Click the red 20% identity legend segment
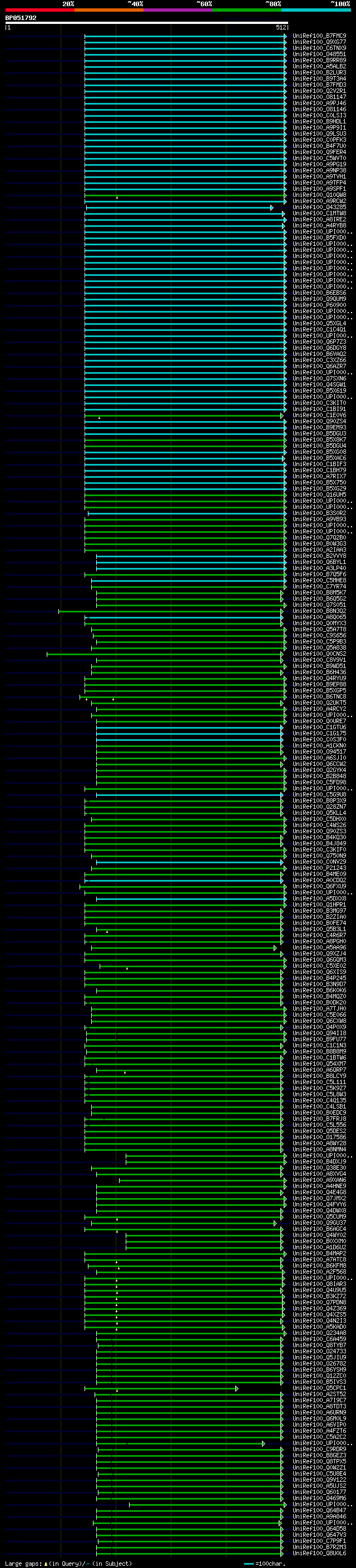Viewport: 356px width, 1568px height. click(40, 10)
